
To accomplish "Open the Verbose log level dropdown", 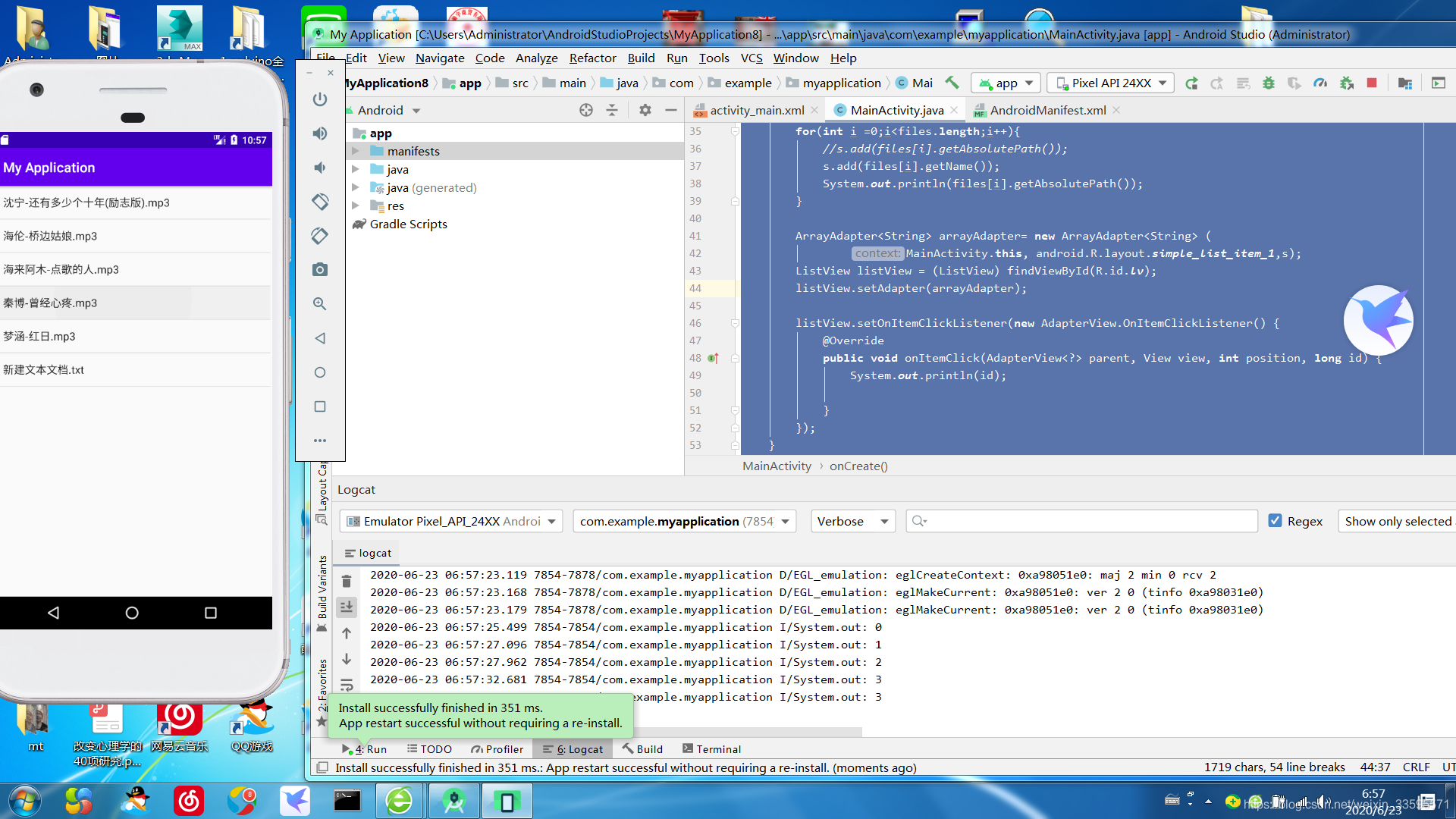I will tap(852, 521).
